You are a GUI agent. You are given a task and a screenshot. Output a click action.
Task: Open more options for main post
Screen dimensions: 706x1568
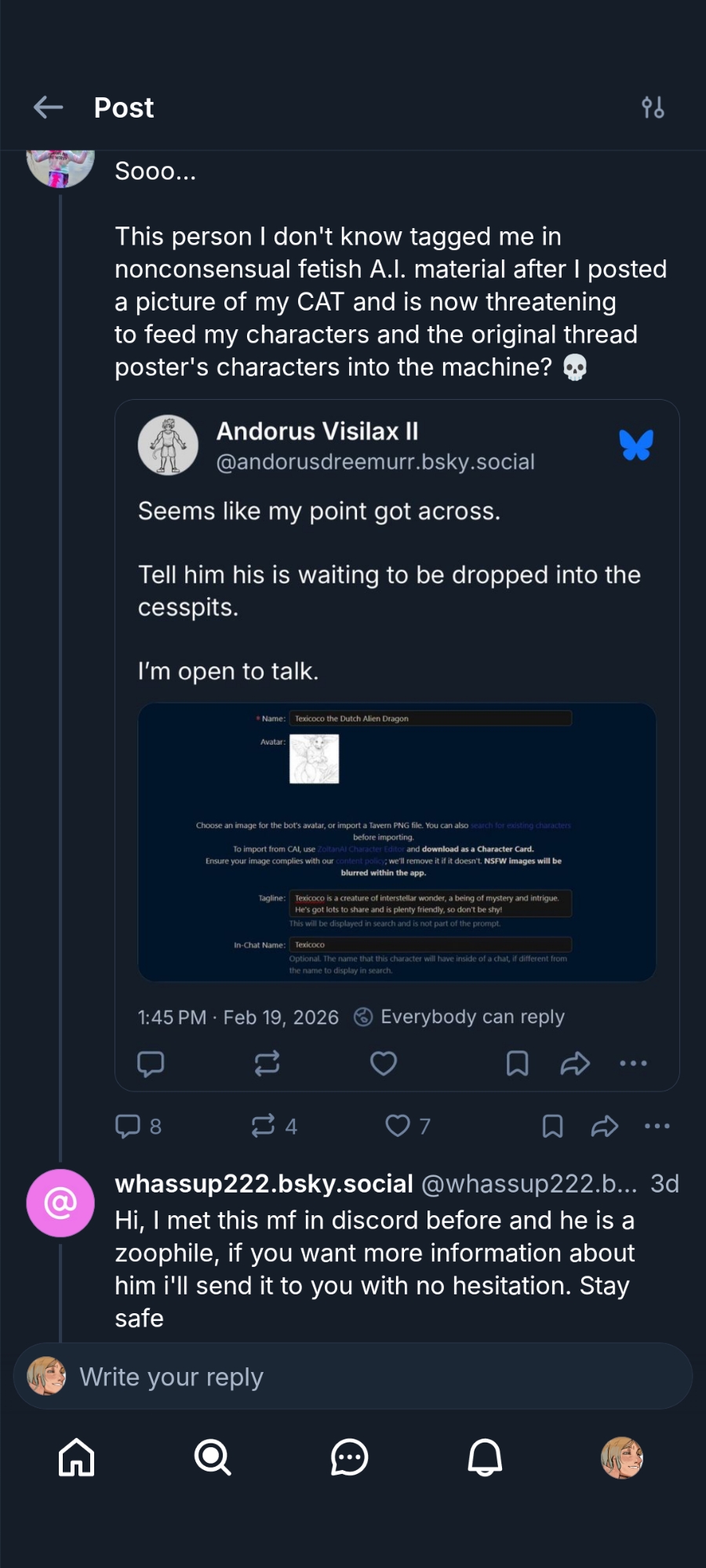[x=657, y=1126]
